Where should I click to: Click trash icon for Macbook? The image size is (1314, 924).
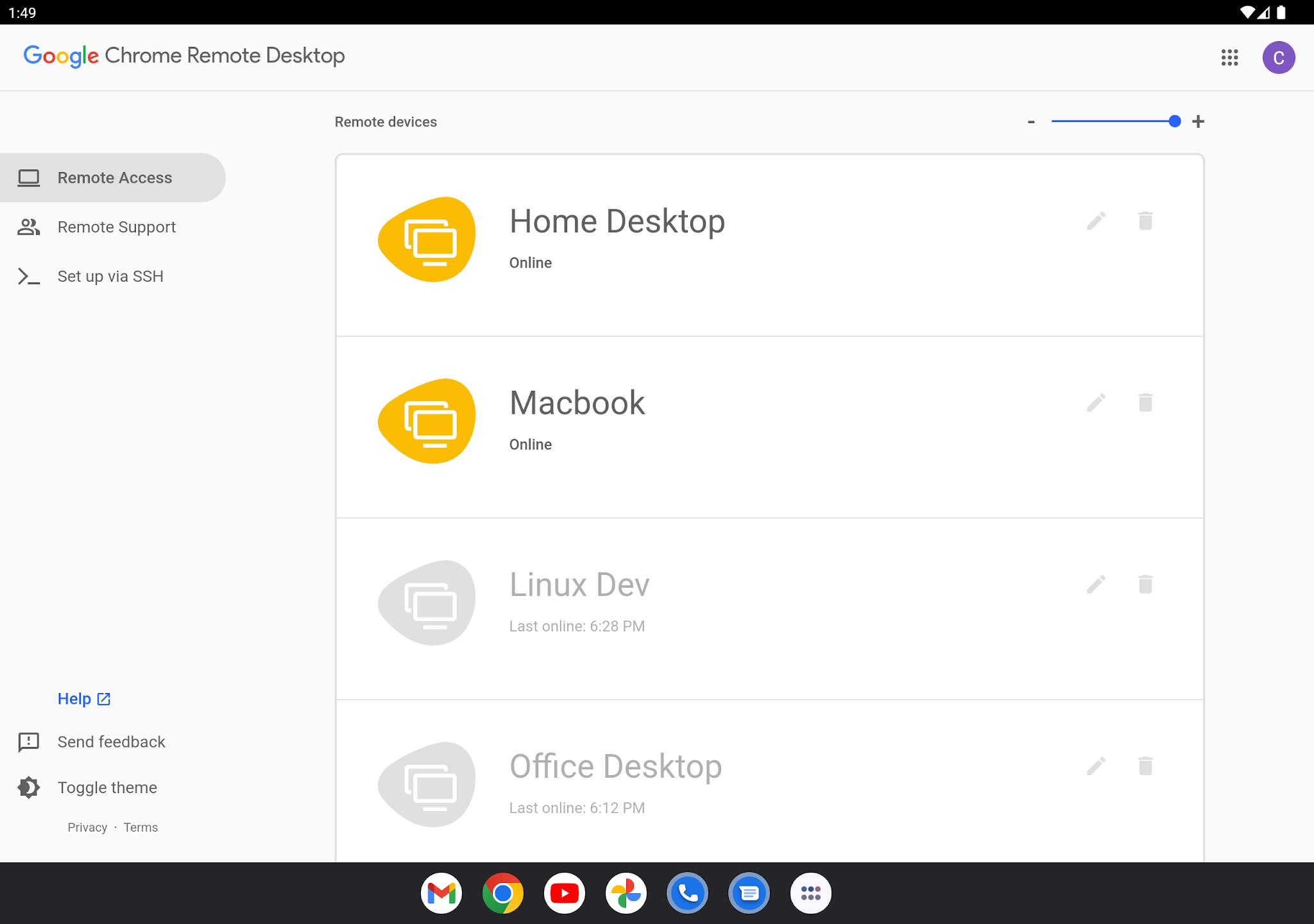point(1145,402)
